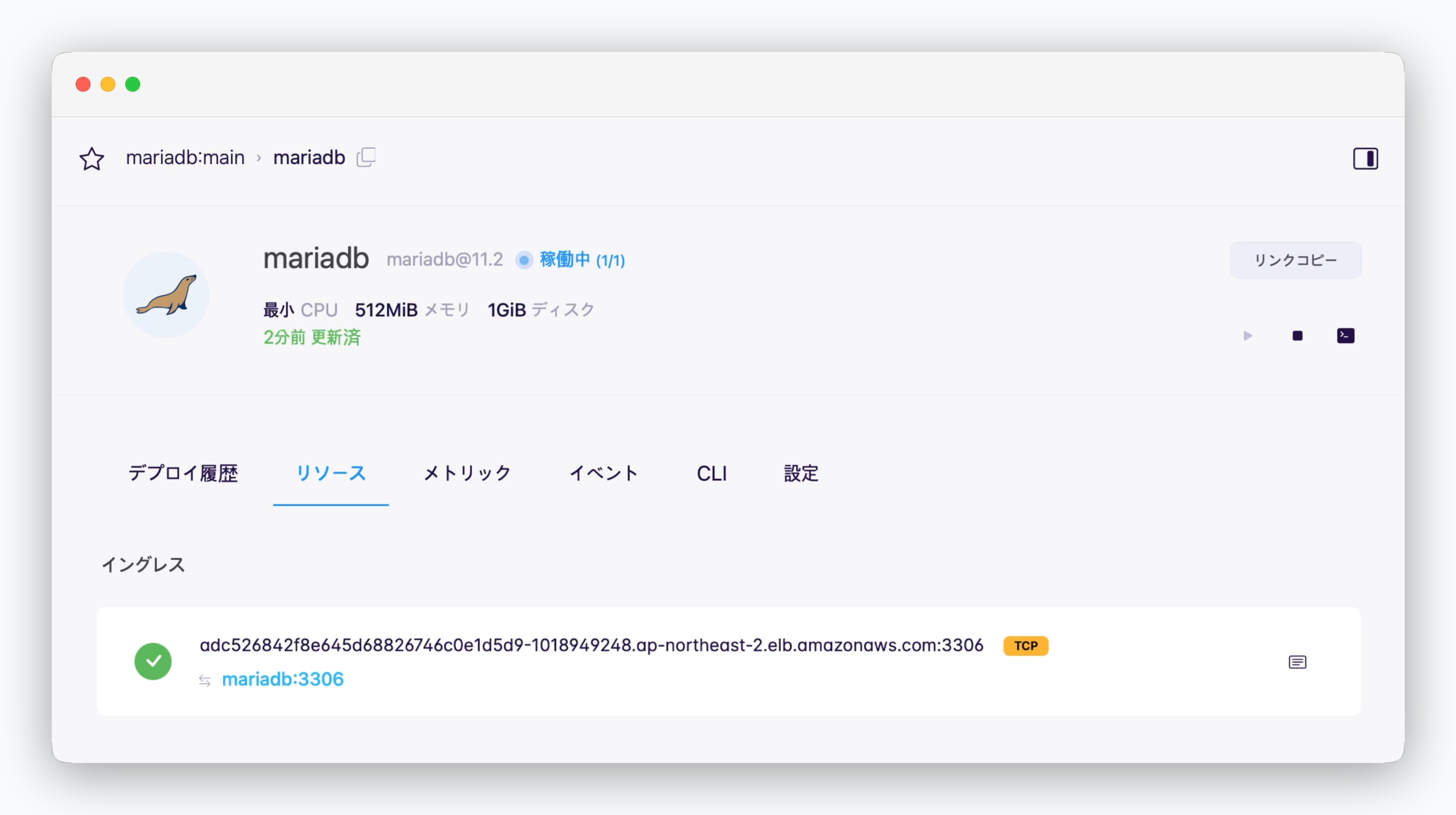Click the 512MiB メモリ value

pyautogui.click(x=413, y=310)
